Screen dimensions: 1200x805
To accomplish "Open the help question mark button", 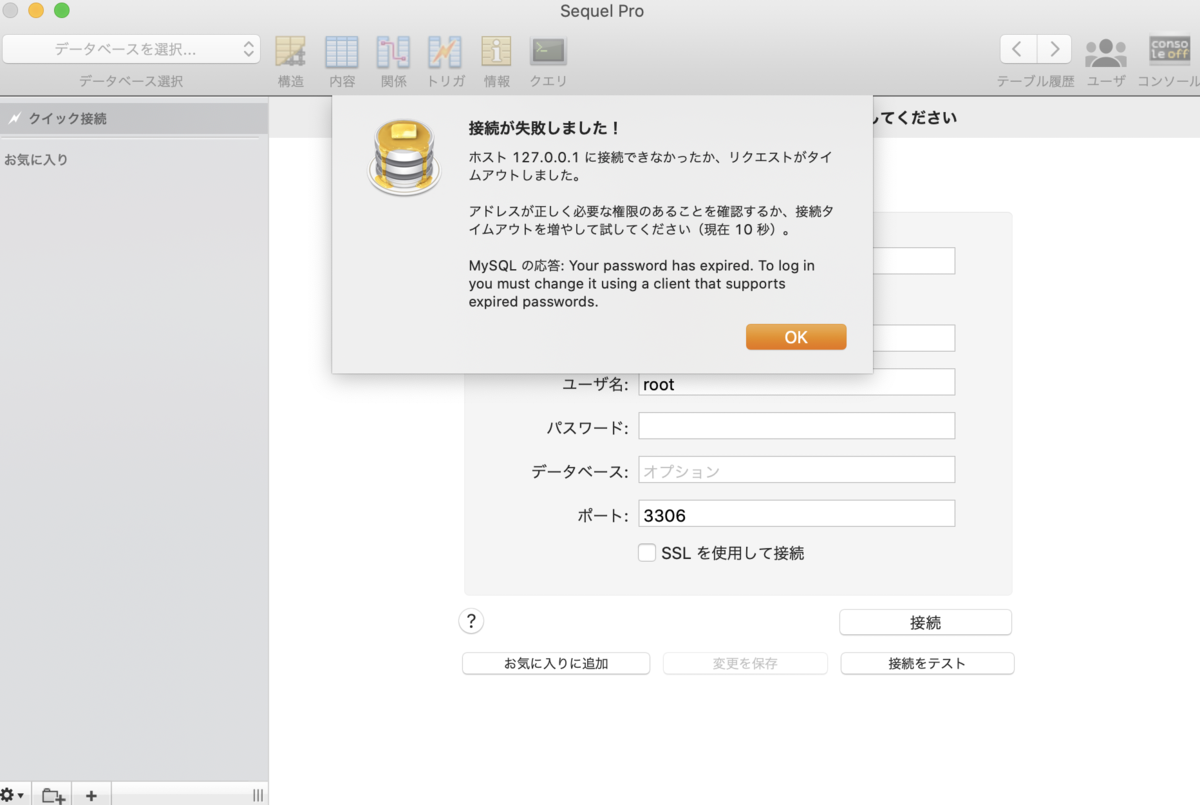I will point(471,621).
